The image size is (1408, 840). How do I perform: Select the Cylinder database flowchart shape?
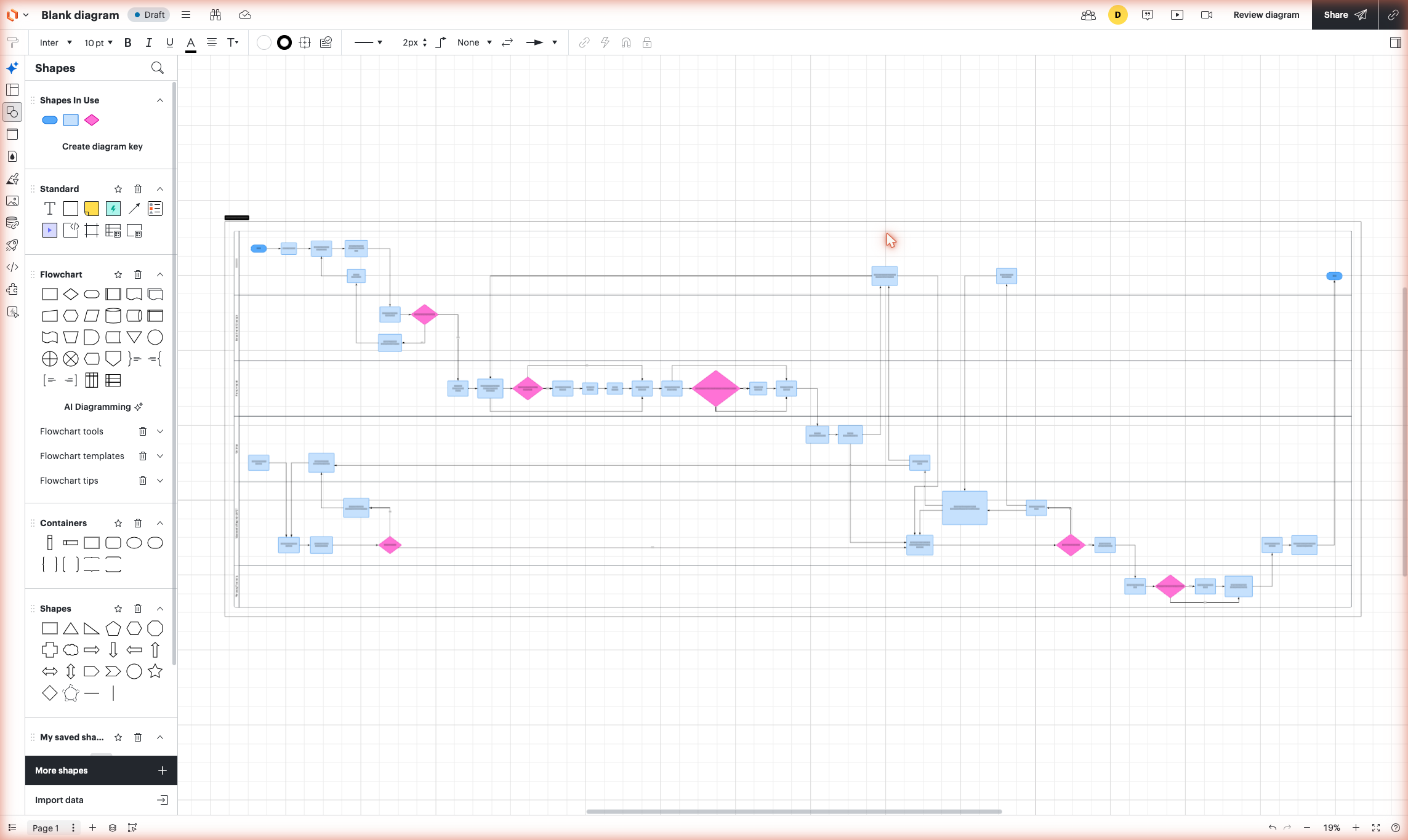pyautogui.click(x=113, y=316)
